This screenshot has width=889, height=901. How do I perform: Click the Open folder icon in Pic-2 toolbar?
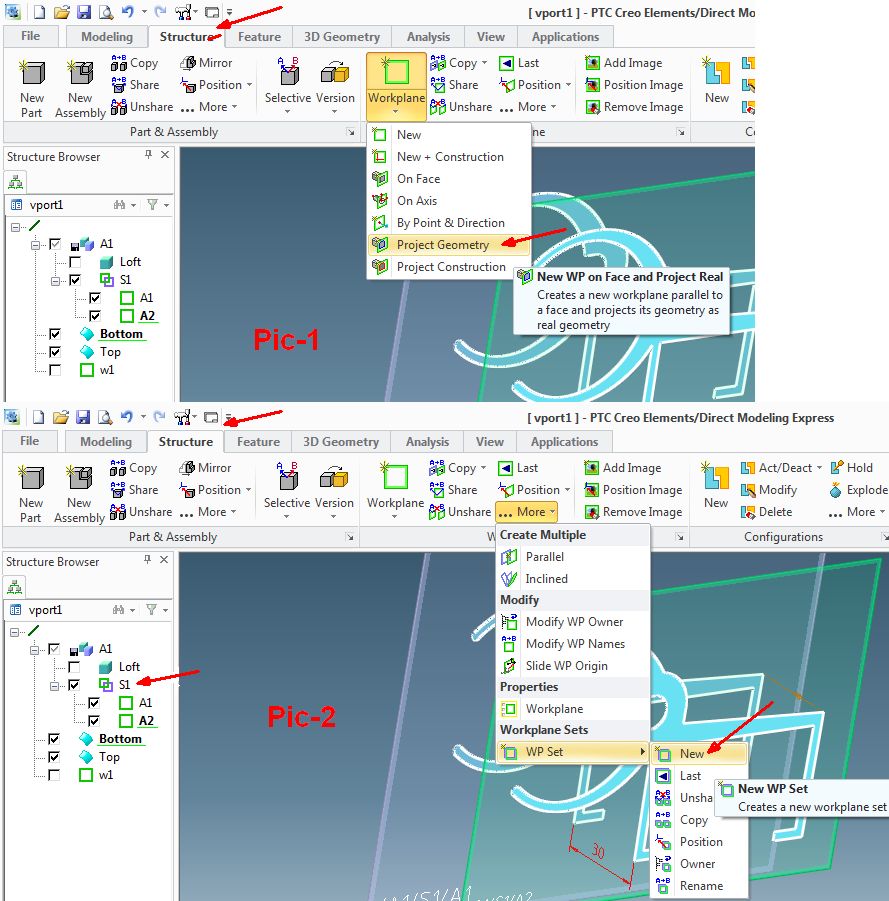(x=61, y=417)
